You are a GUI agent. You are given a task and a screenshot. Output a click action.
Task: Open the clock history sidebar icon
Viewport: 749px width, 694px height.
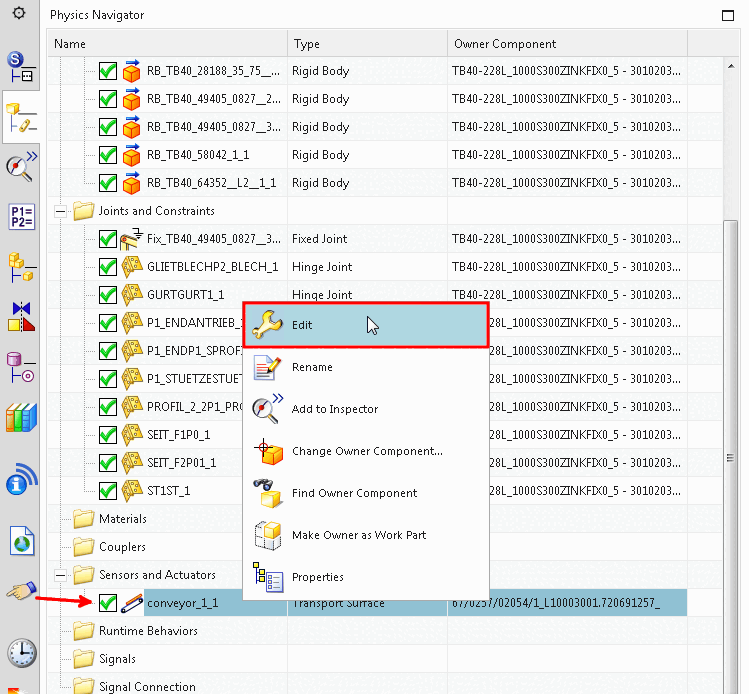(x=21, y=653)
